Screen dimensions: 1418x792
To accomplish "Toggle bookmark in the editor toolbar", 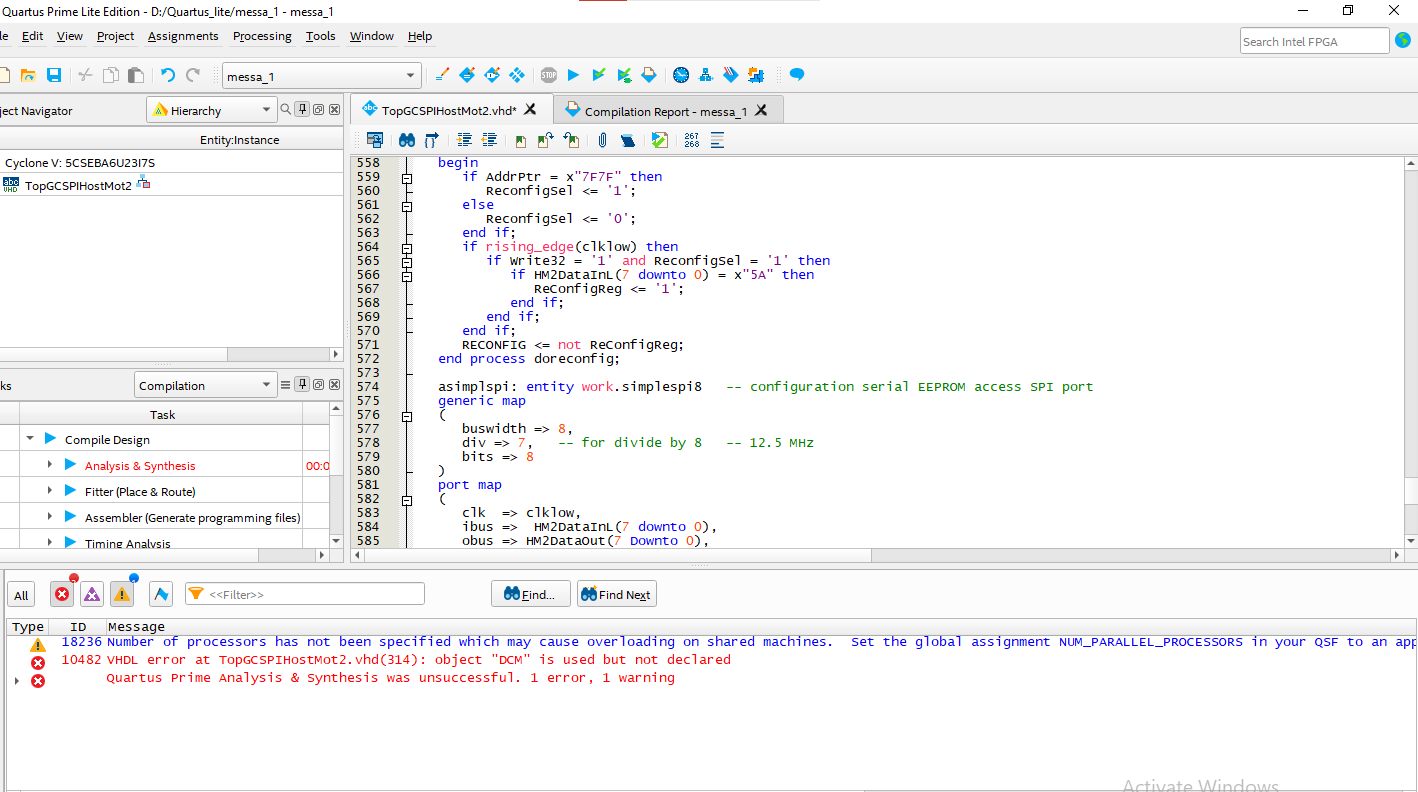I will click(521, 140).
